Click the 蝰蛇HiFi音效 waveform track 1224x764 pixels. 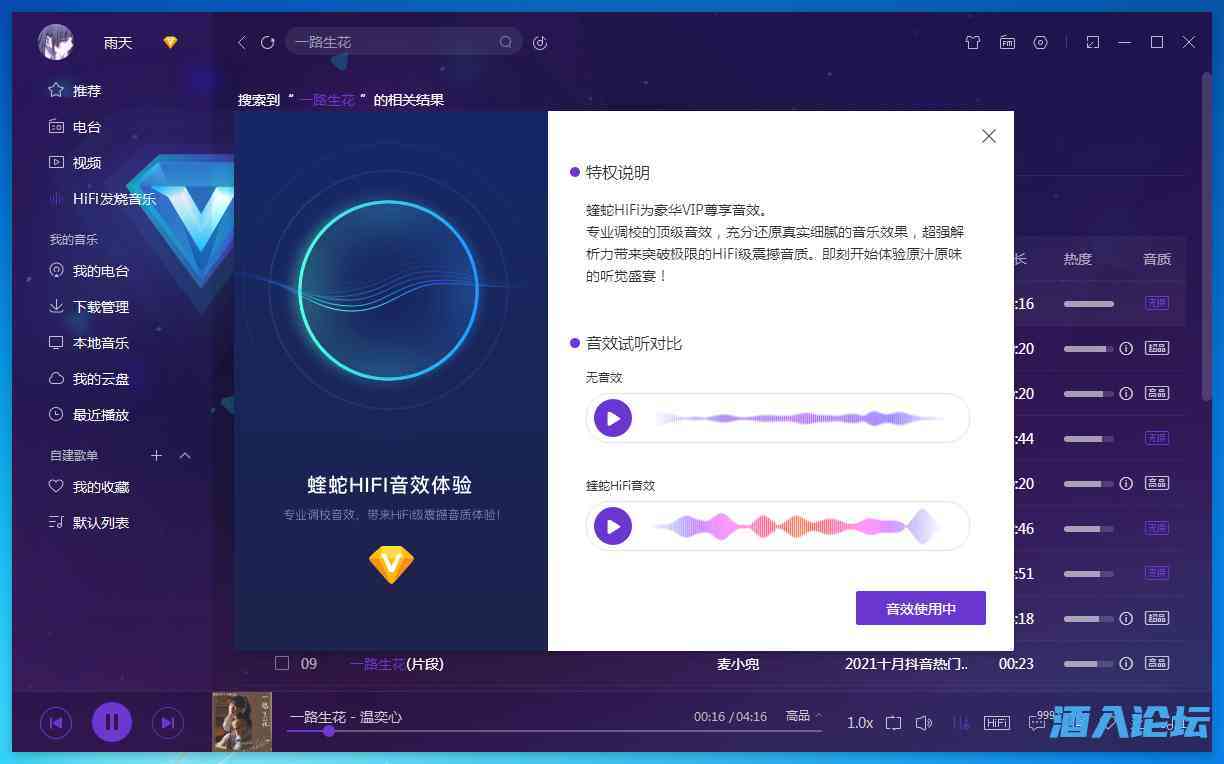[x=797, y=526]
